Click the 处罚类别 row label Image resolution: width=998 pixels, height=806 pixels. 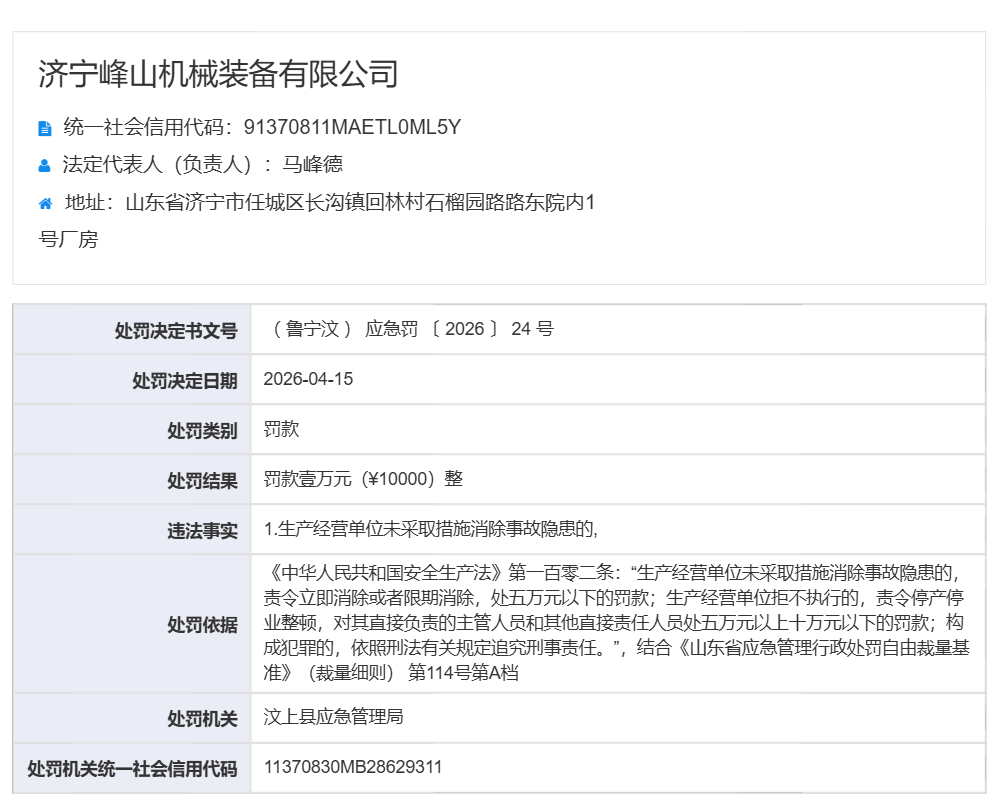click(202, 431)
